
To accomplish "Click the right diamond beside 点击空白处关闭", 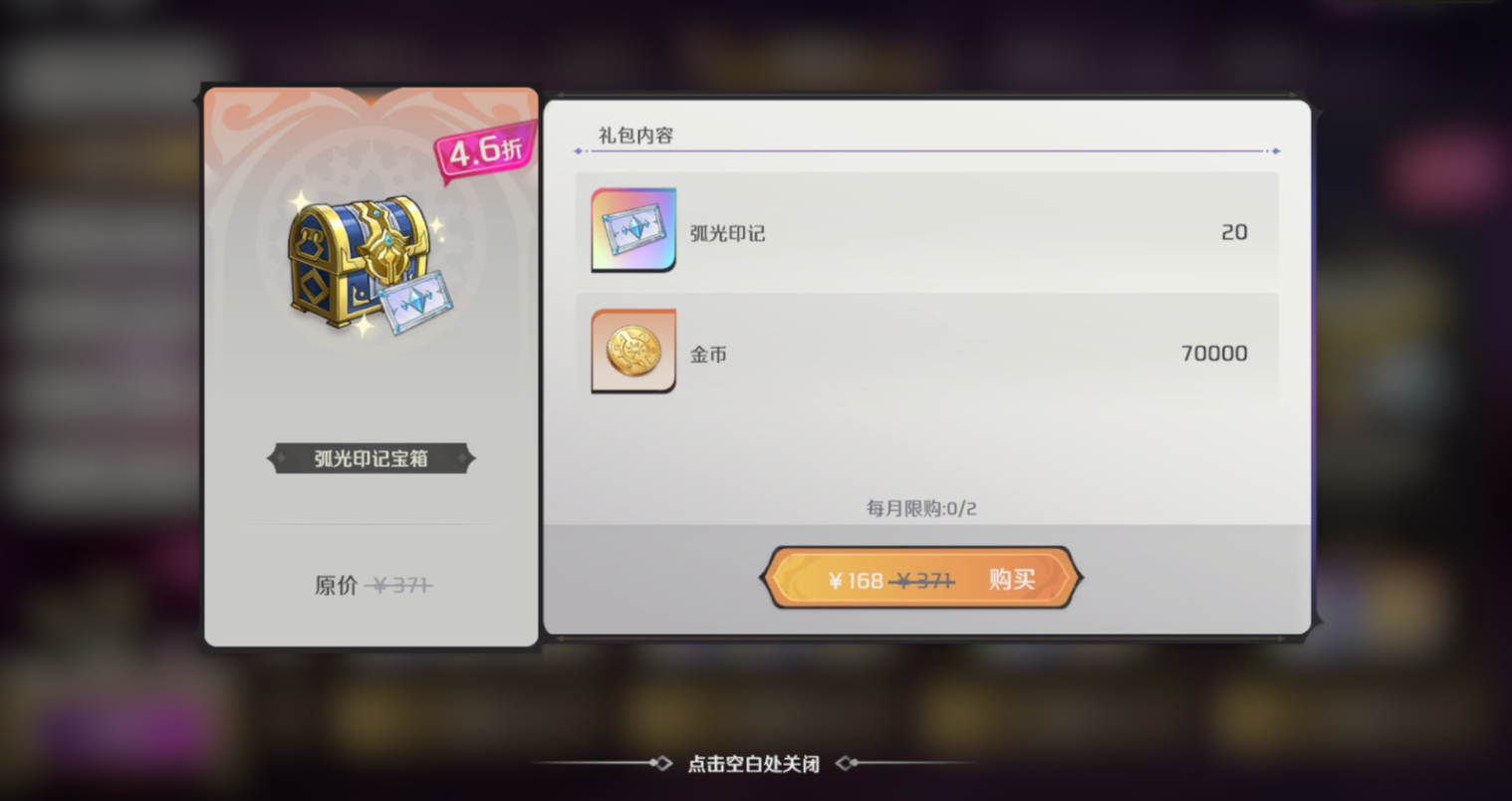I will tap(846, 763).
